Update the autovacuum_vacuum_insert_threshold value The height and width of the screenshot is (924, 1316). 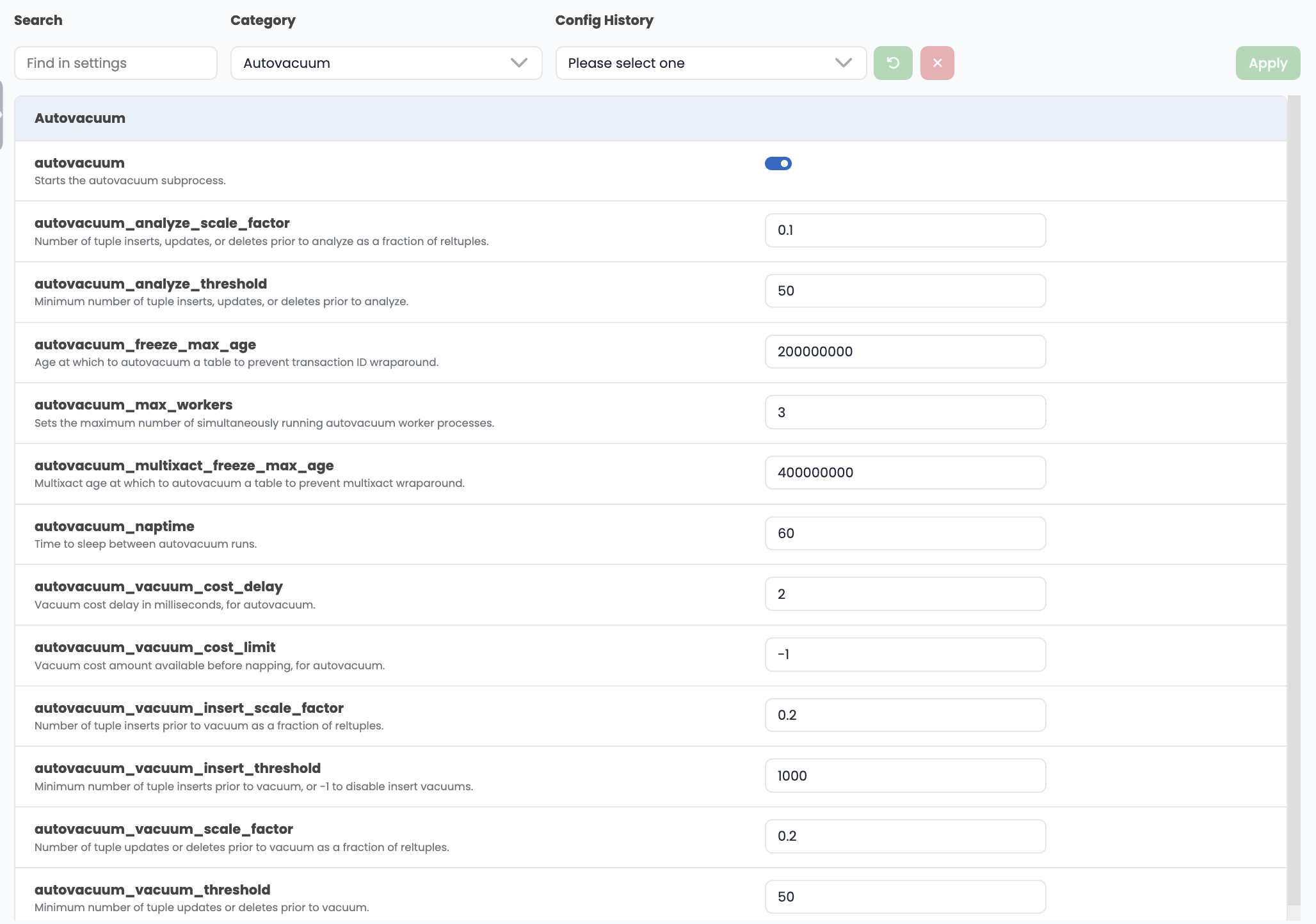[x=904, y=776]
